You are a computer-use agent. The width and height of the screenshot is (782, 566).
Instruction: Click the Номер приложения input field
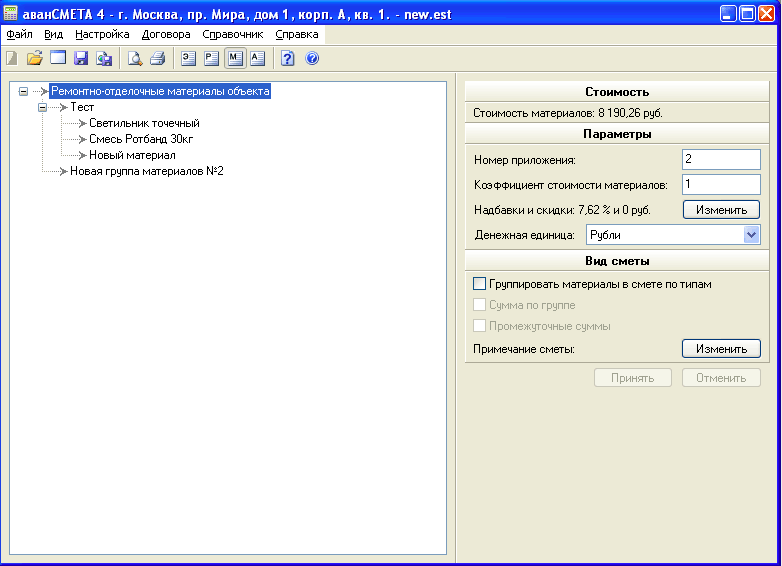tap(721, 160)
